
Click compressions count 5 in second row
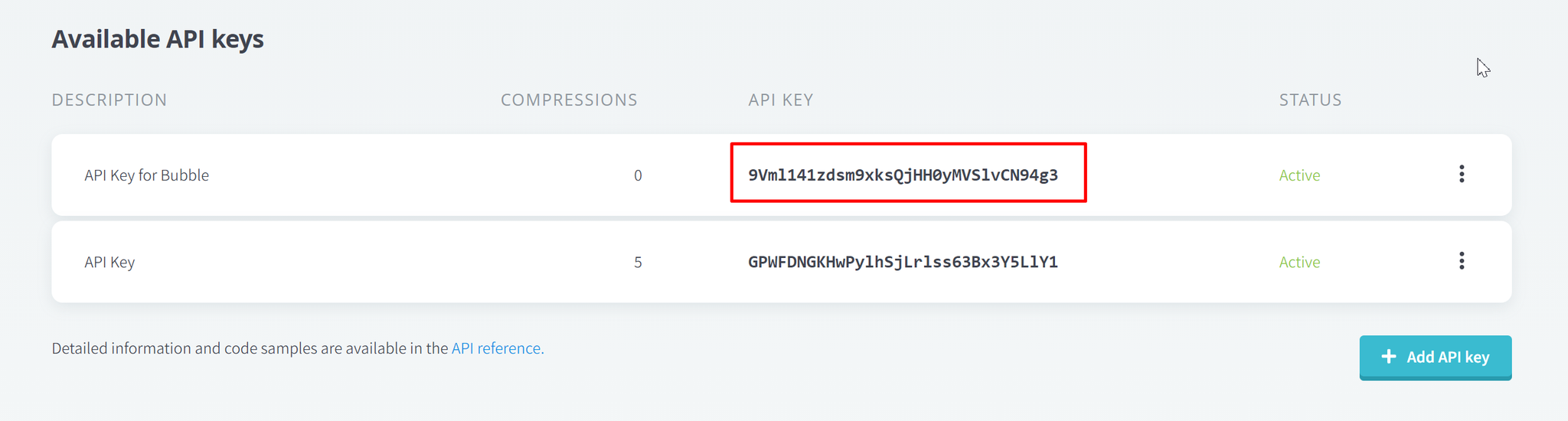point(638,262)
